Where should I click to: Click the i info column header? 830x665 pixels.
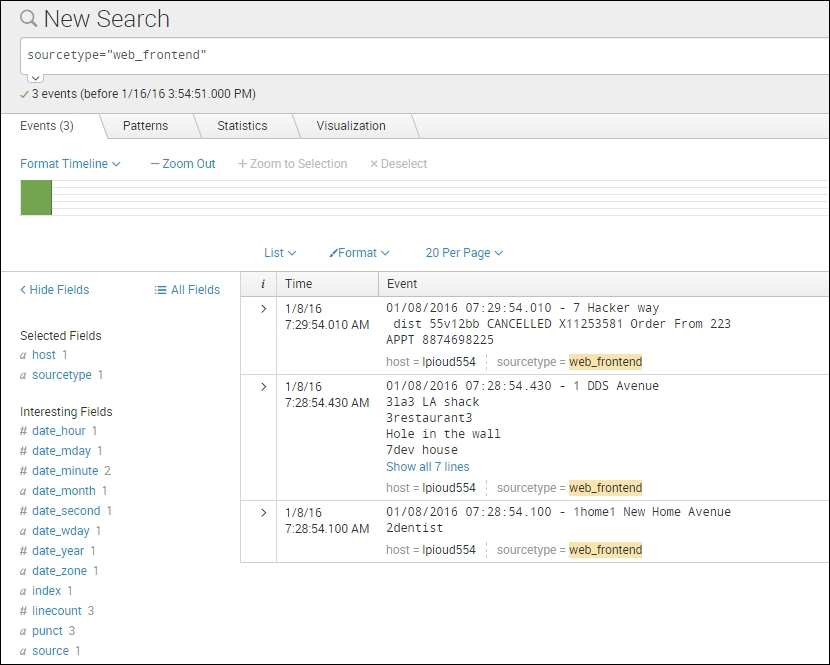coord(263,284)
